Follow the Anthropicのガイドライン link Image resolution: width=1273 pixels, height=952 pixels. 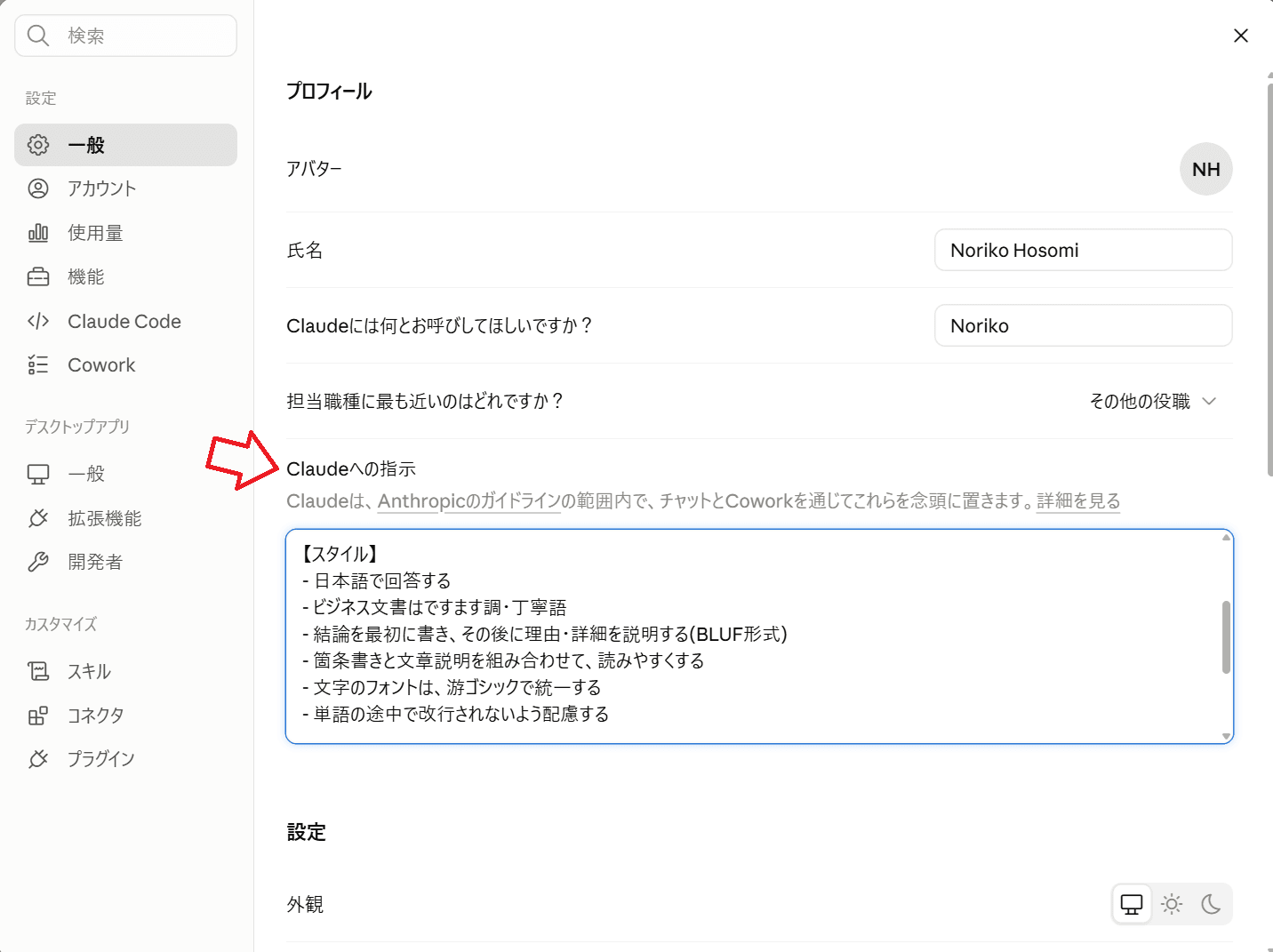[x=468, y=500]
